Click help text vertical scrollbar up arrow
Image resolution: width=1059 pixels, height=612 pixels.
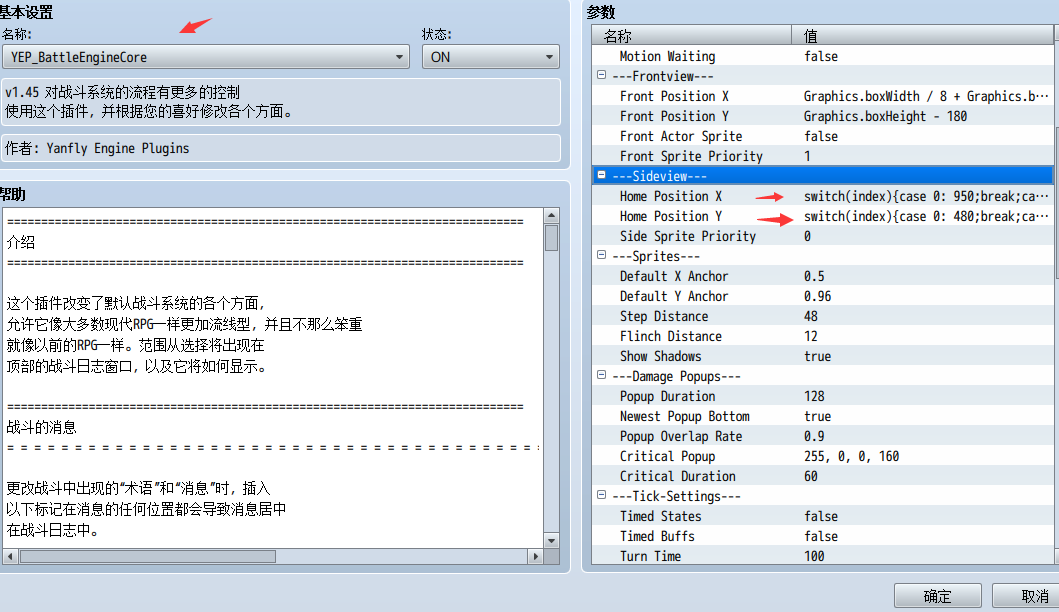click(x=552, y=216)
